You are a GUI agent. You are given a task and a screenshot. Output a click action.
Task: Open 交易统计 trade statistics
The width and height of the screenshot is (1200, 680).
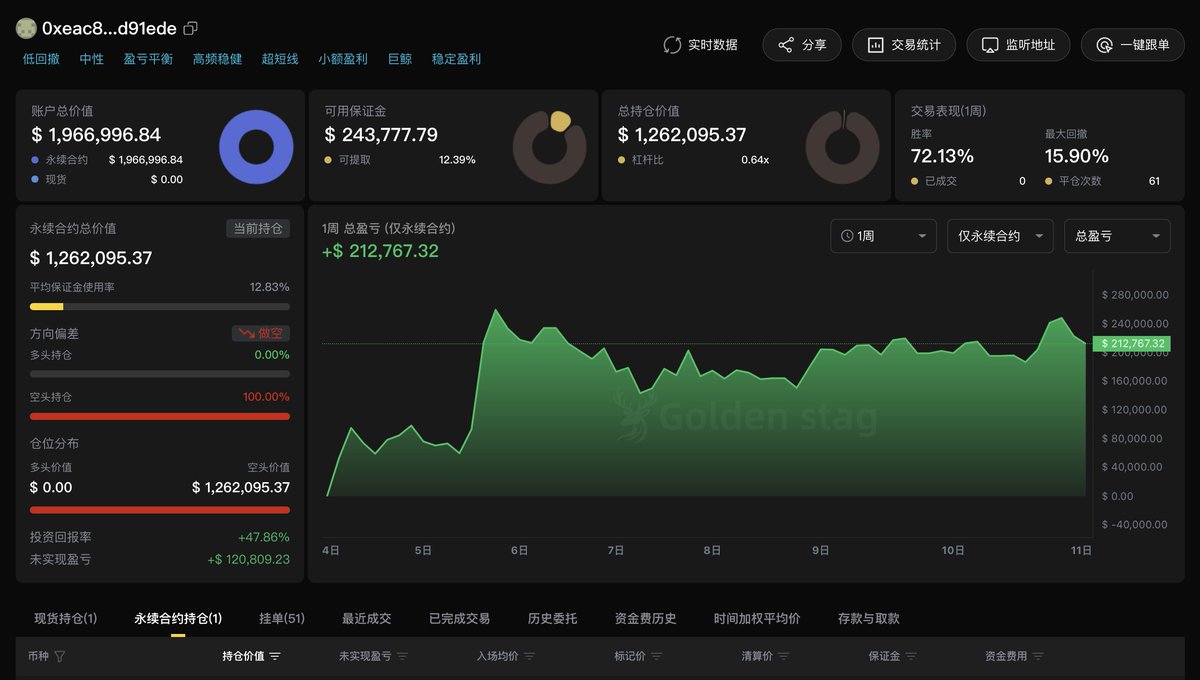click(903, 45)
